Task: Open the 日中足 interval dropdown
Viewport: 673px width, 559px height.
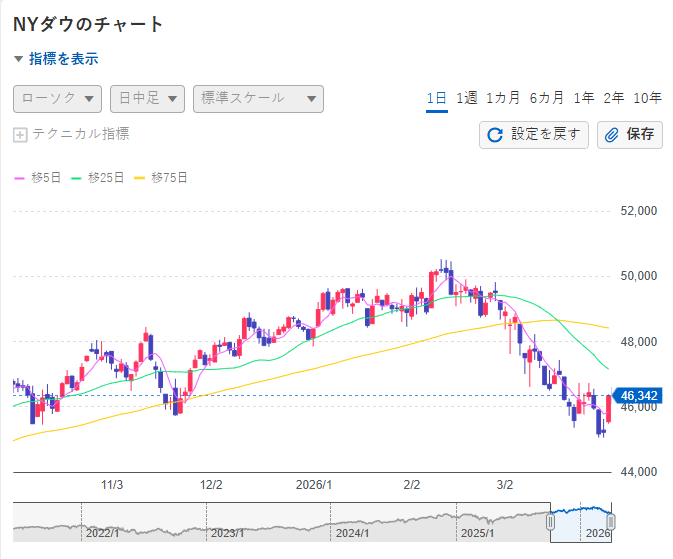Action: coord(147,99)
